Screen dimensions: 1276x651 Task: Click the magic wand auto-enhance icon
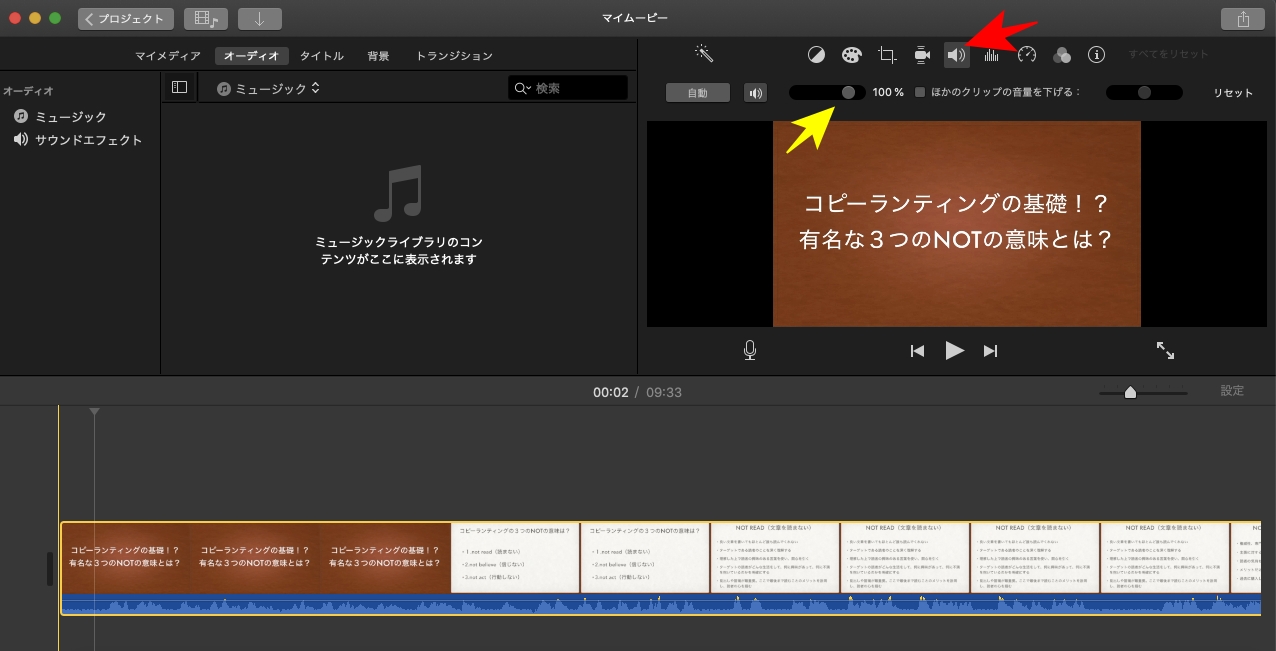pyautogui.click(x=704, y=54)
